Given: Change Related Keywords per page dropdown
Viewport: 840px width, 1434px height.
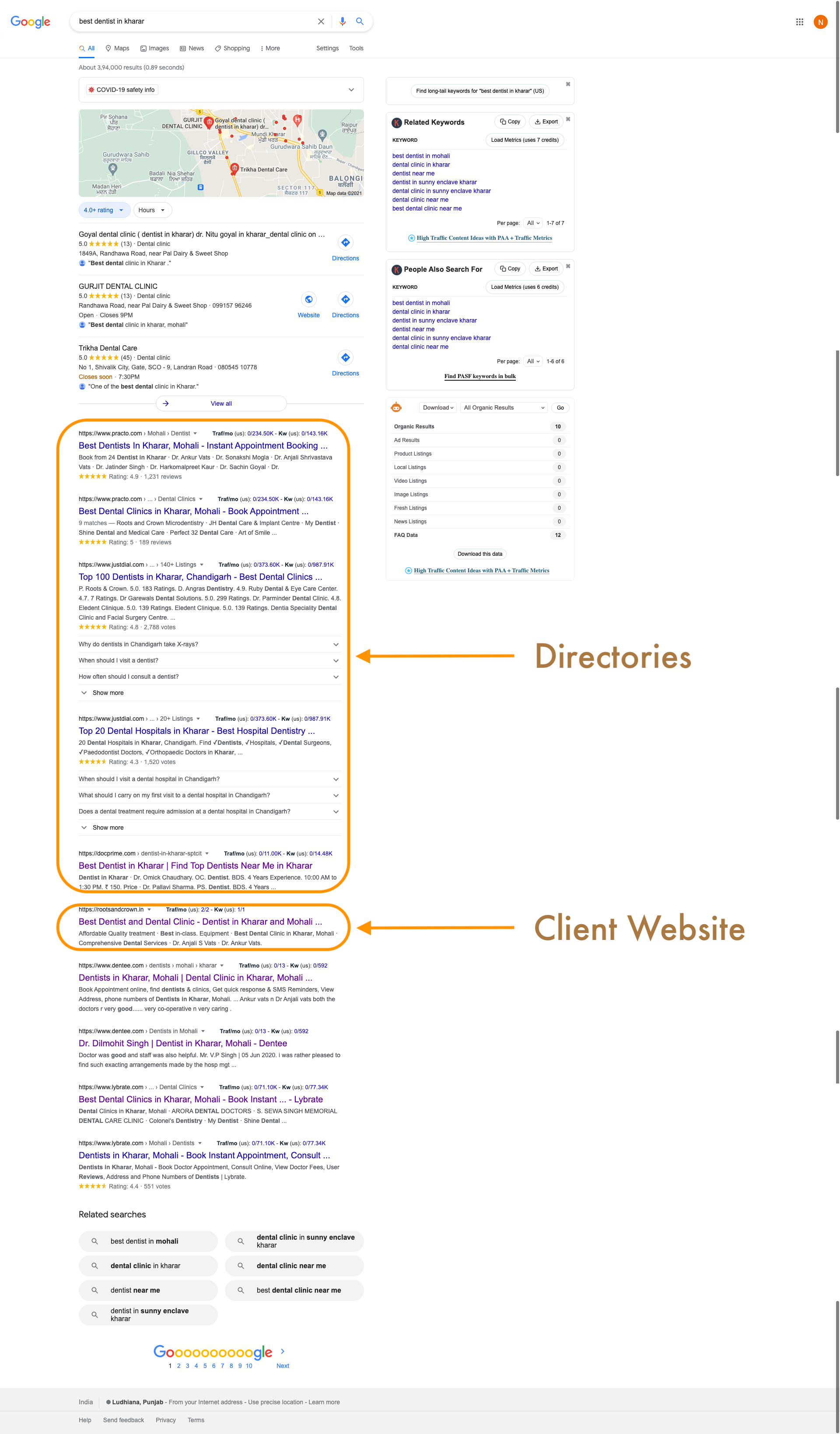Looking at the screenshot, I should tap(533, 223).
